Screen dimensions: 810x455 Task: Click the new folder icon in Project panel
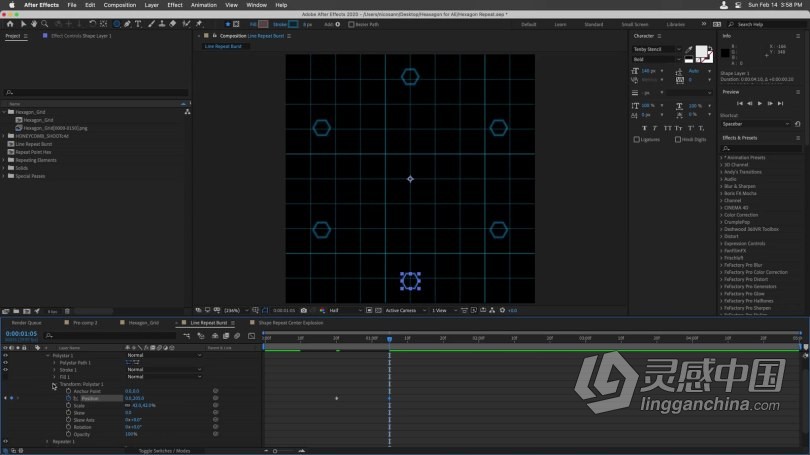(x=16, y=311)
